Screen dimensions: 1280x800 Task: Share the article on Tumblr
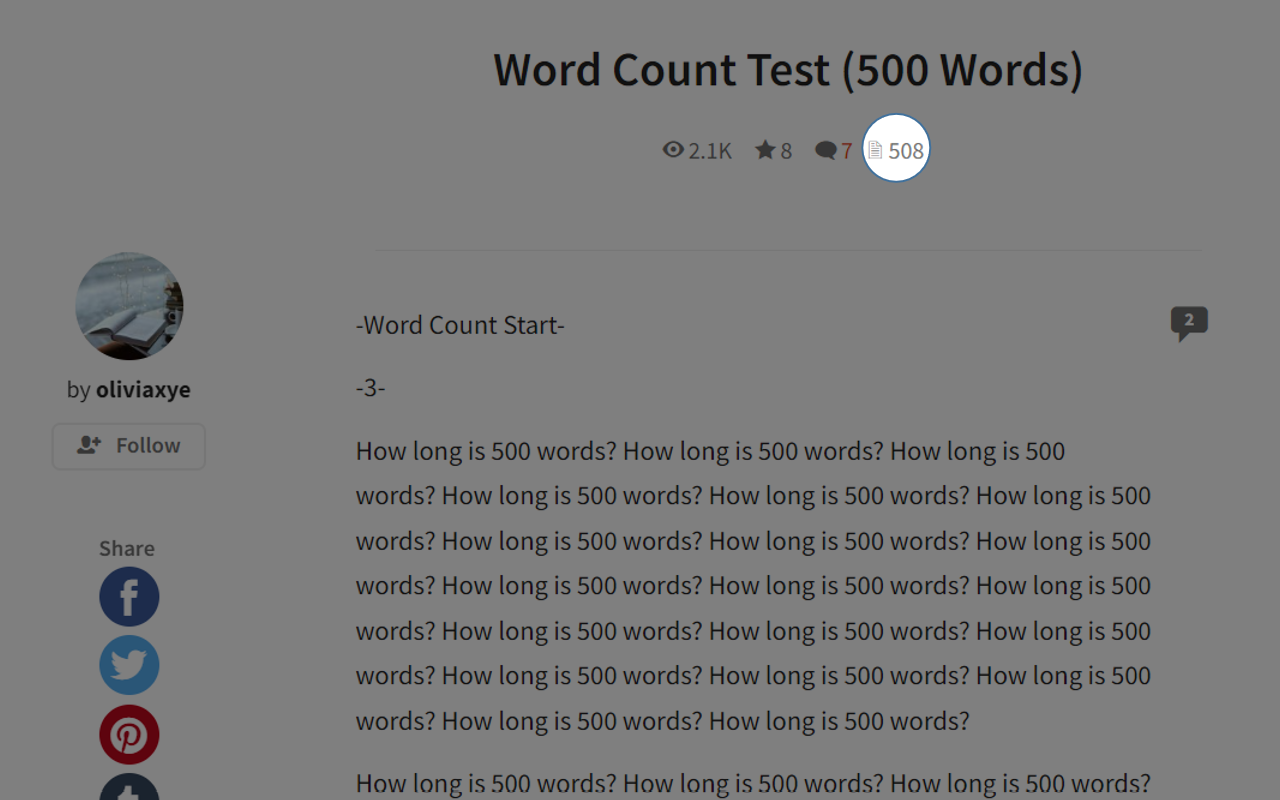(129, 787)
